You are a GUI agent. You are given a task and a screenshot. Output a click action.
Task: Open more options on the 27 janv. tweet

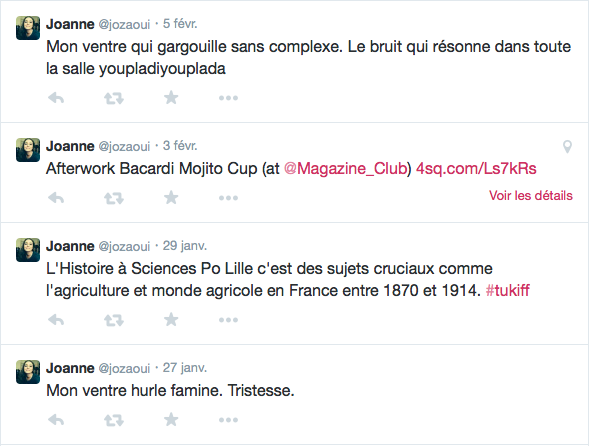click(228, 420)
